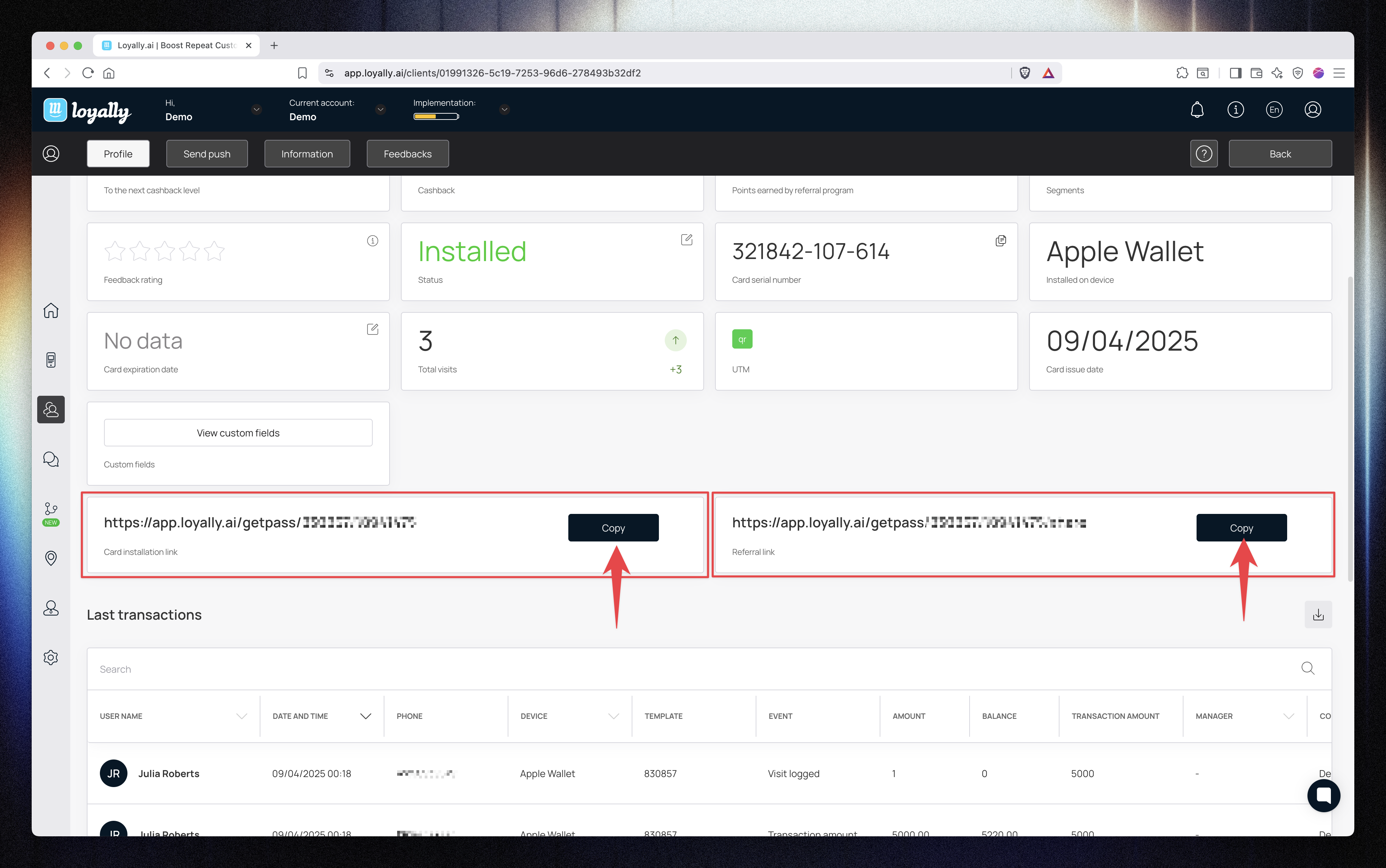
Task: Open notifications bell icon
Action: pos(1197,110)
